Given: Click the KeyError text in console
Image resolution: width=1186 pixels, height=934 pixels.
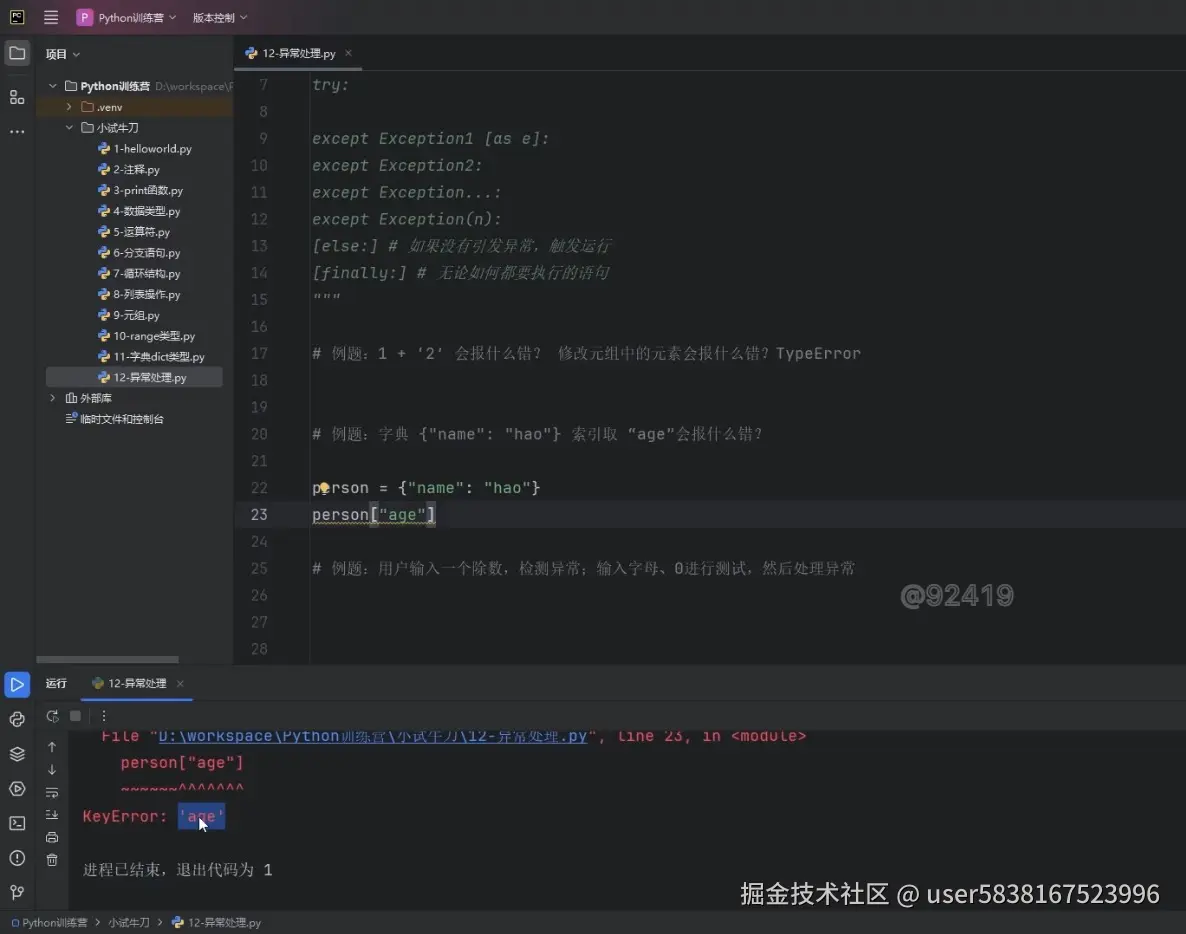Looking at the screenshot, I should [124, 817].
